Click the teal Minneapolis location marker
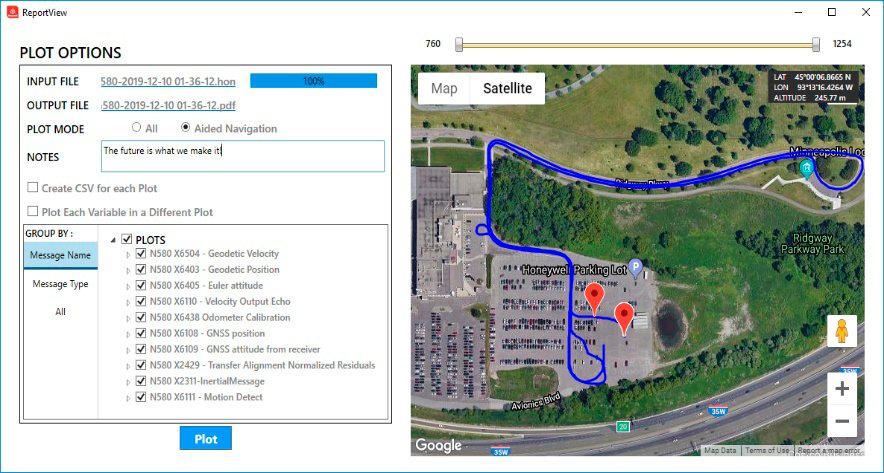 pos(806,169)
